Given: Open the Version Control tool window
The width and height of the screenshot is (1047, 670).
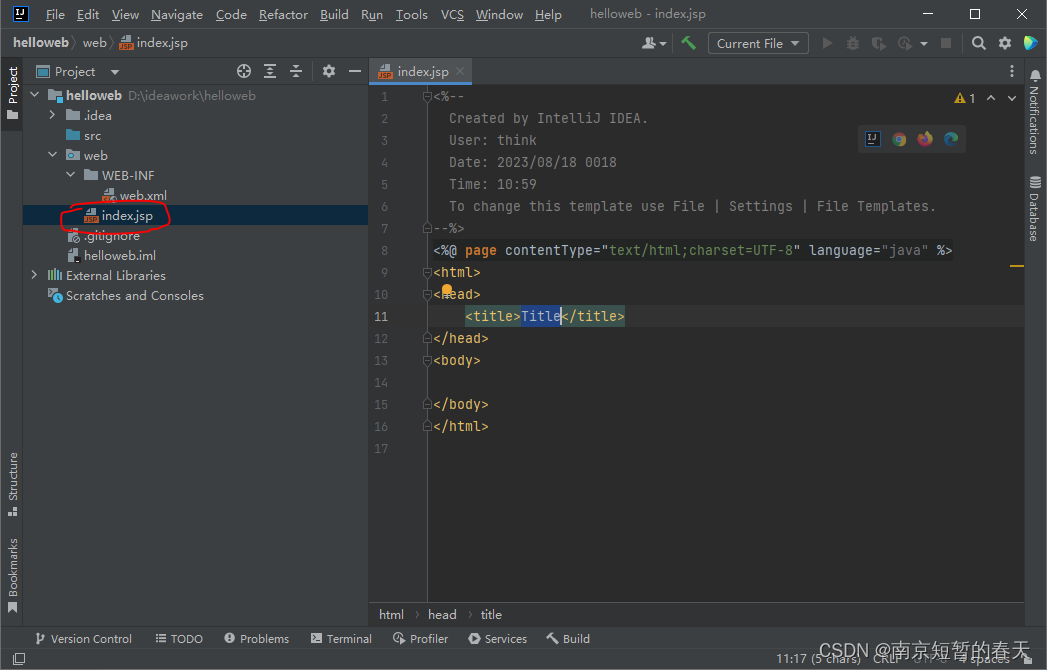Looking at the screenshot, I should pyautogui.click(x=83, y=639).
